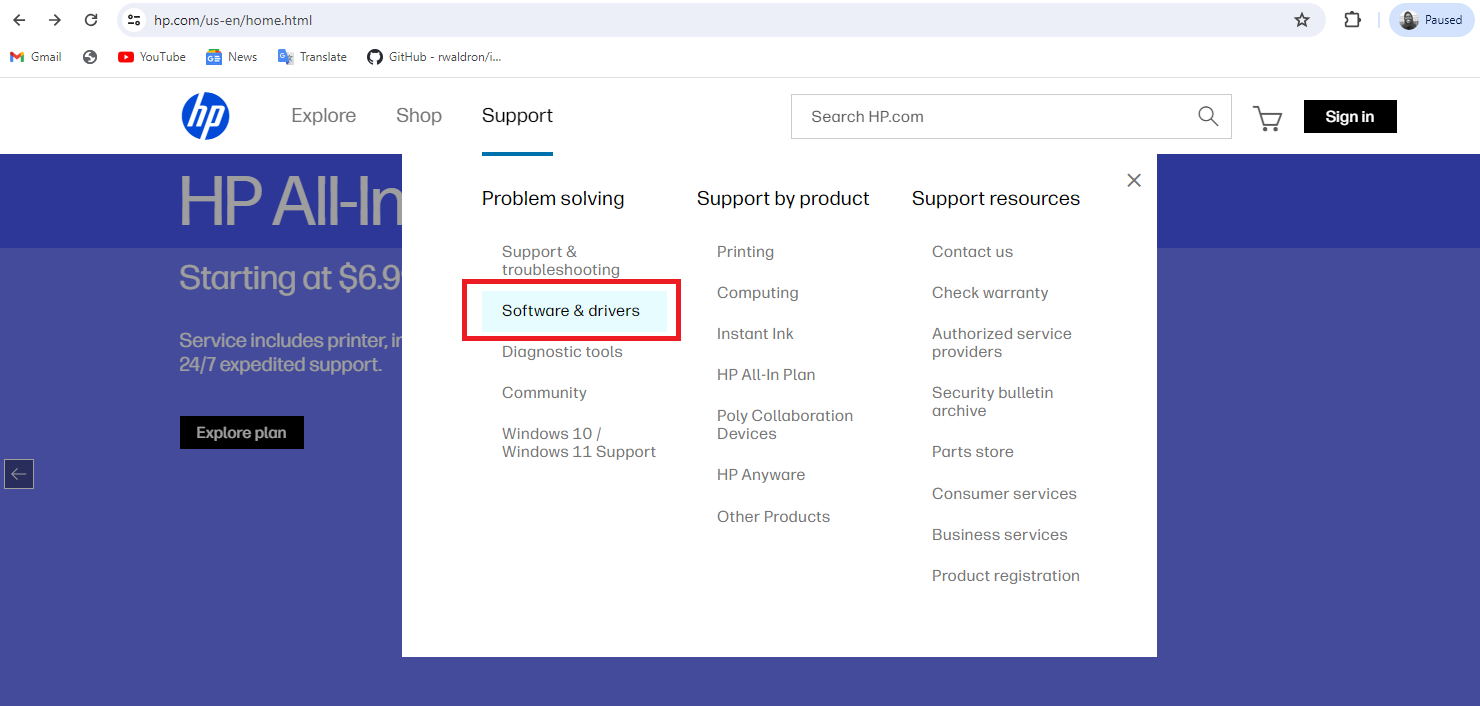Click the previous slide arrow
1480x706 pixels.
point(19,473)
